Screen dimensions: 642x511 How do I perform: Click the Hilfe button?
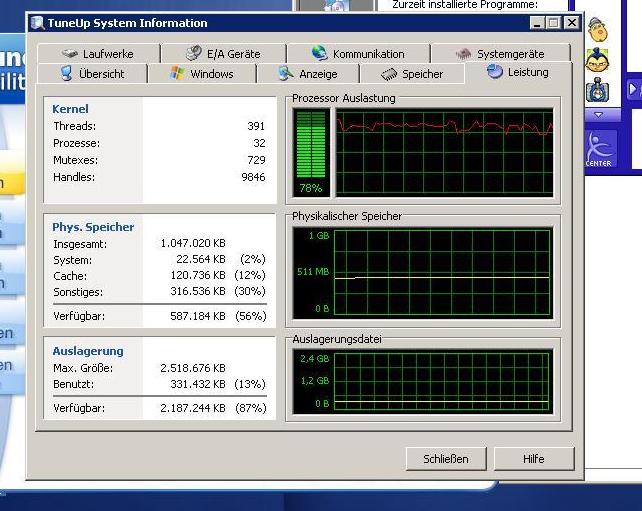[534, 459]
